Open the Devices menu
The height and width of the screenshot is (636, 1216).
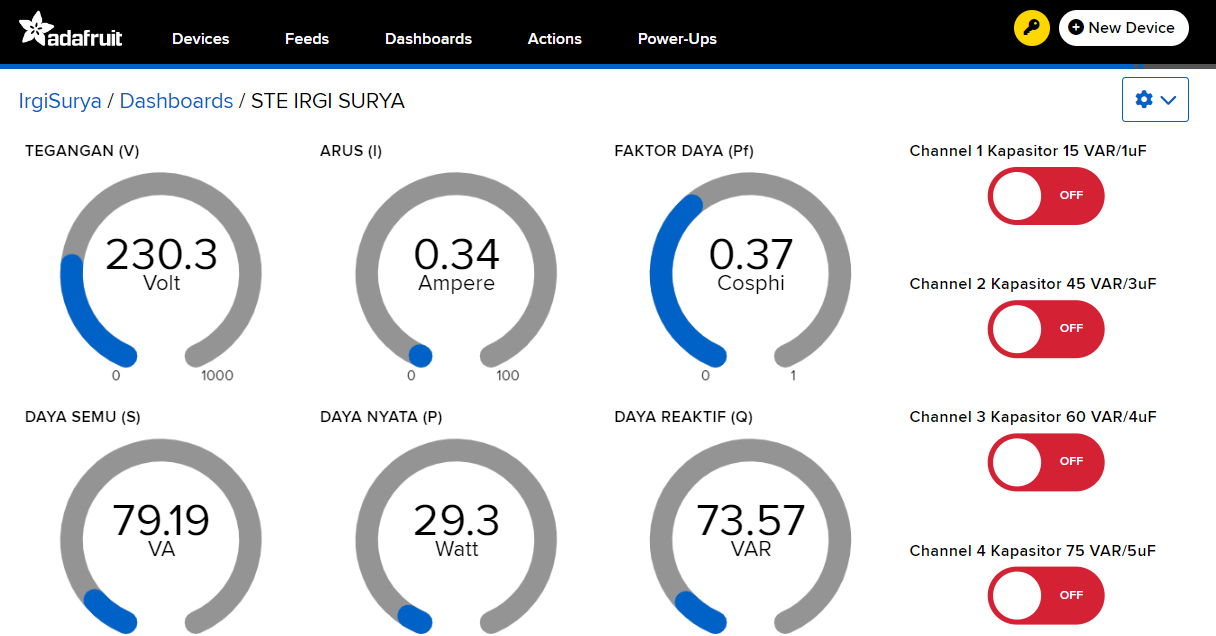click(200, 39)
